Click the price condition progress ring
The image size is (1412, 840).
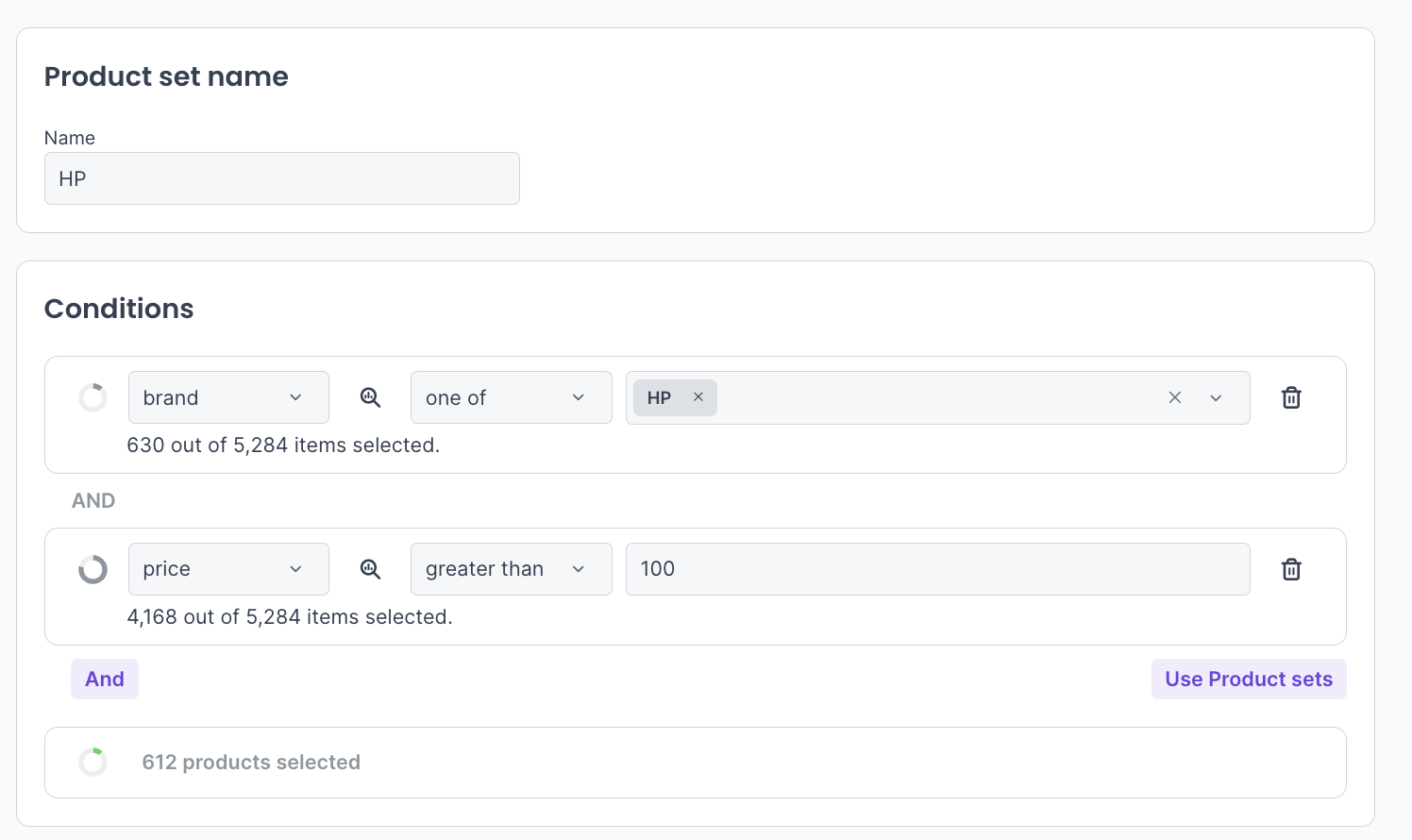click(92, 569)
